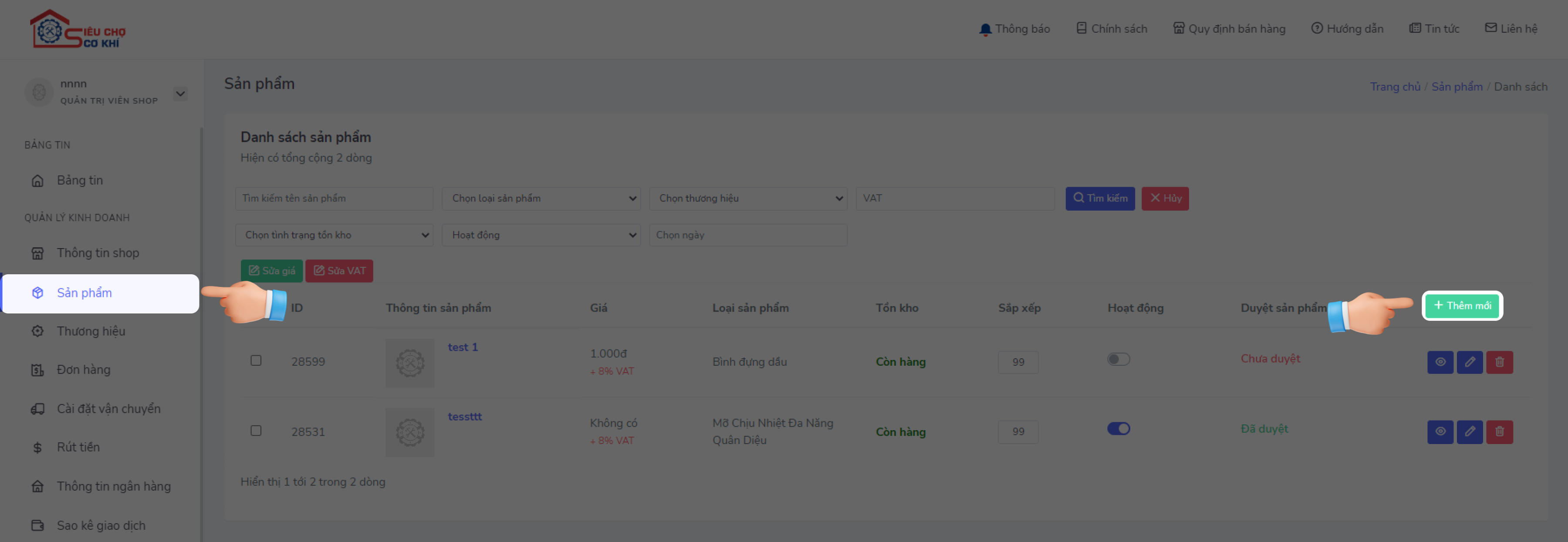Check the checkbox for product 28599
The image size is (1568, 542).
(256, 361)
